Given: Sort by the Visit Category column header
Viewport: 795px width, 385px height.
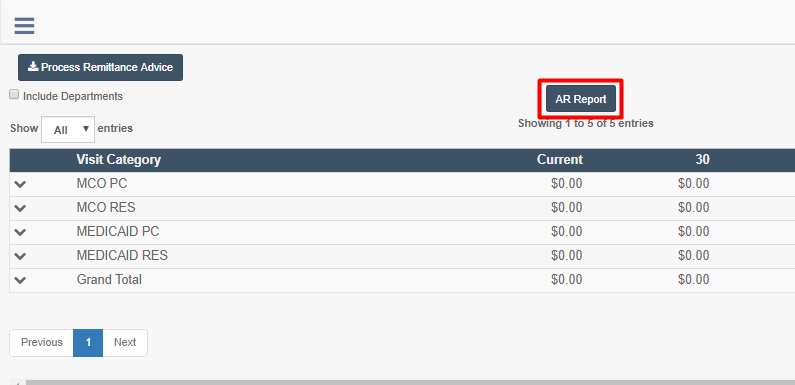Looking at the screenshot, I should tap(119, 160).
